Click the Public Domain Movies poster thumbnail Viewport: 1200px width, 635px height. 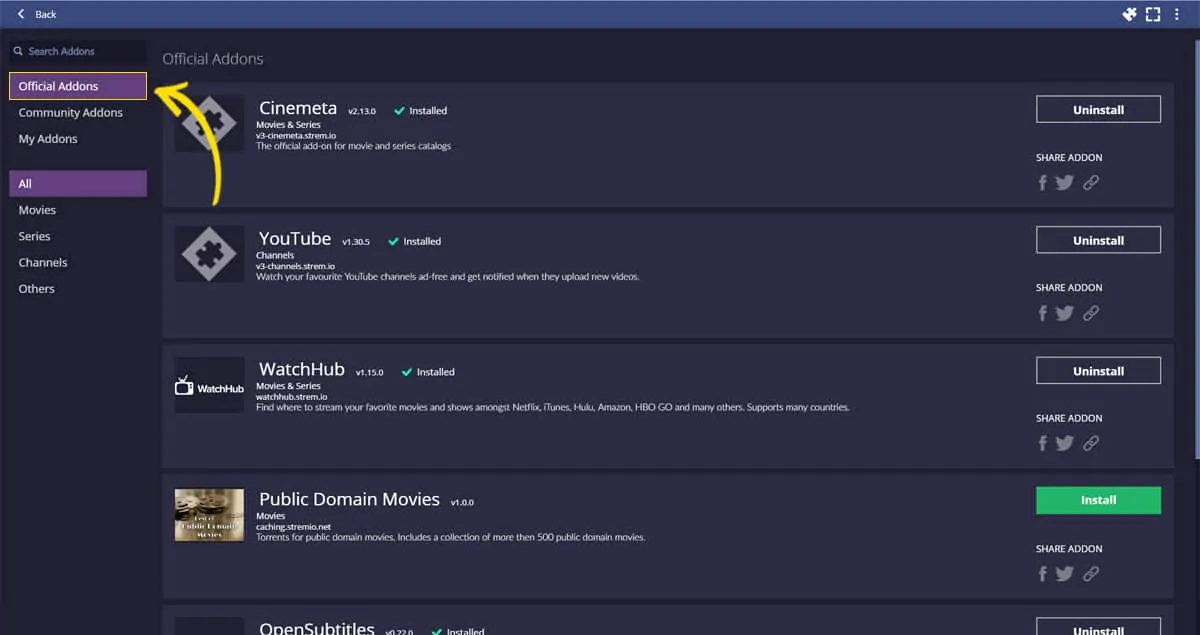tap(208, 514)
